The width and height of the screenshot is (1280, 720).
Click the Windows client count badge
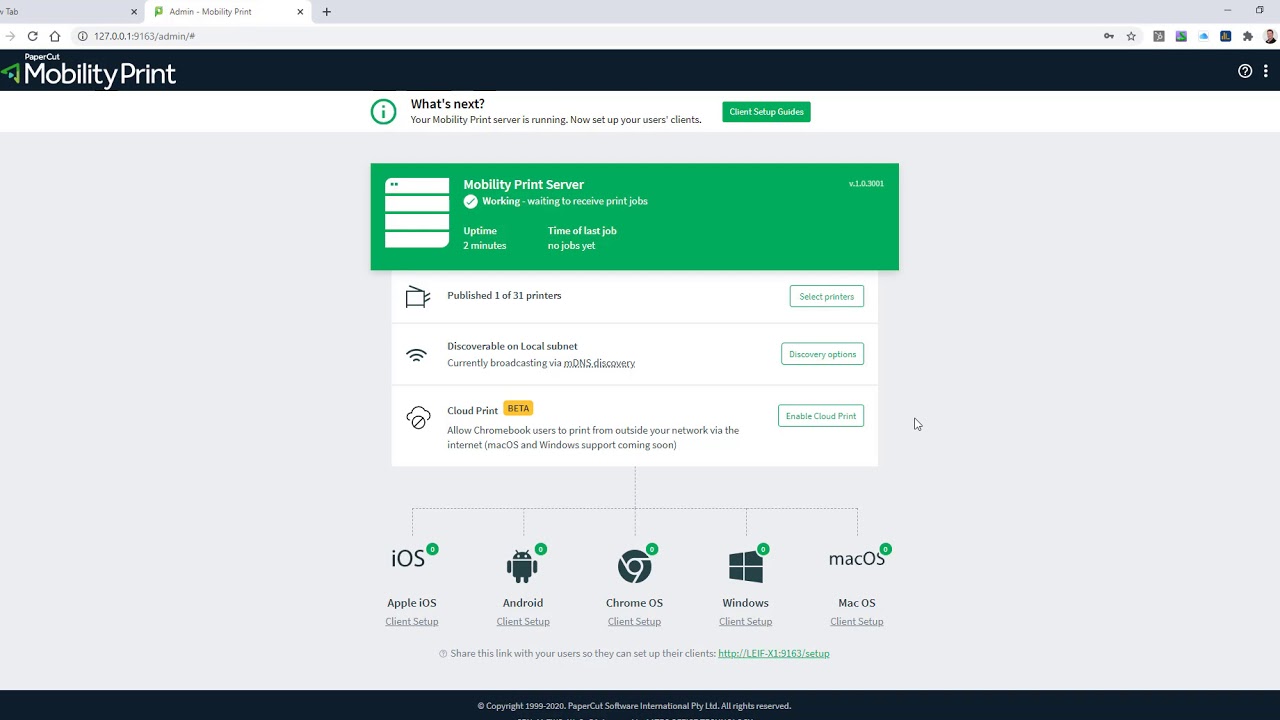tap(763, 549)
